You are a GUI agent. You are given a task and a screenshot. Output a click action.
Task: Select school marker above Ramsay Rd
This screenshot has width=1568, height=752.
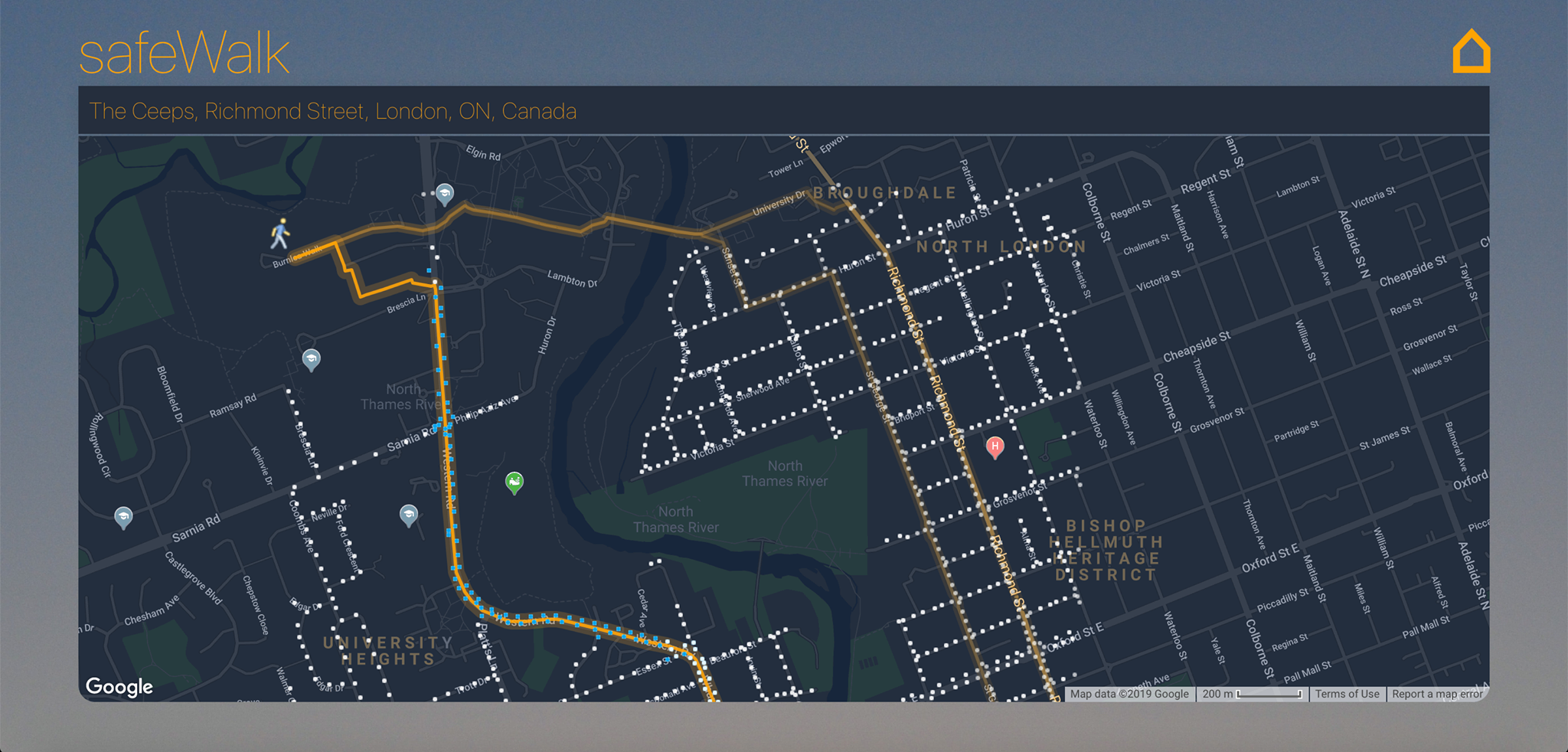[311, 359]
